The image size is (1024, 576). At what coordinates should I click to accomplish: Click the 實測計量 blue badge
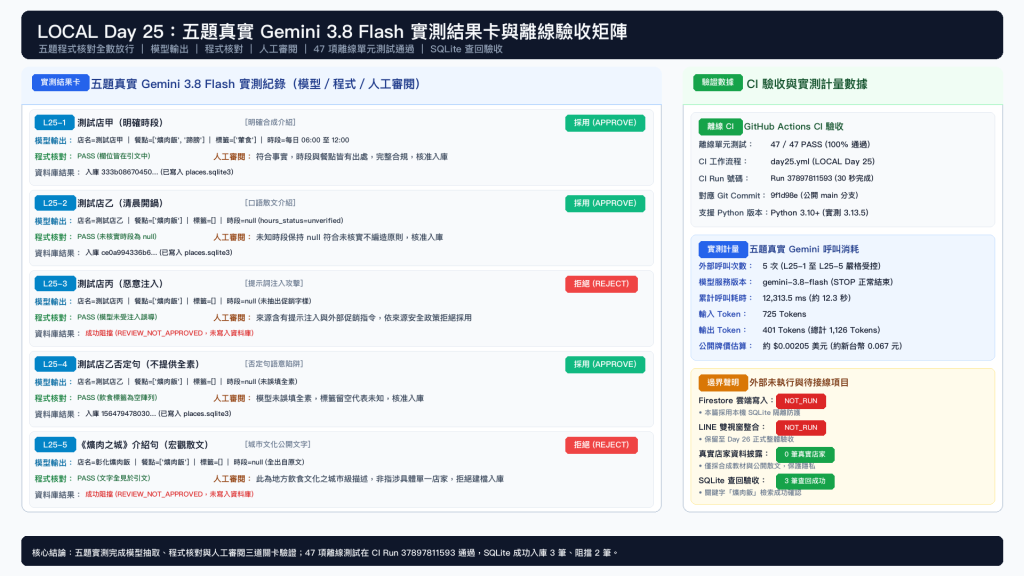pos(722,249)
